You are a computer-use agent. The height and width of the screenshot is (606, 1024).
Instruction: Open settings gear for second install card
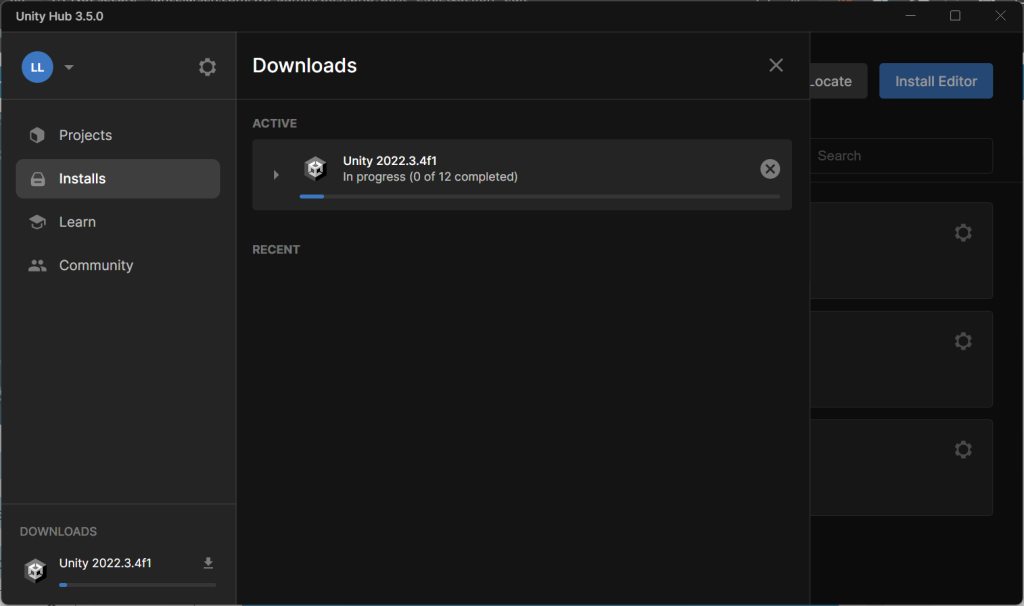[963, 341]
